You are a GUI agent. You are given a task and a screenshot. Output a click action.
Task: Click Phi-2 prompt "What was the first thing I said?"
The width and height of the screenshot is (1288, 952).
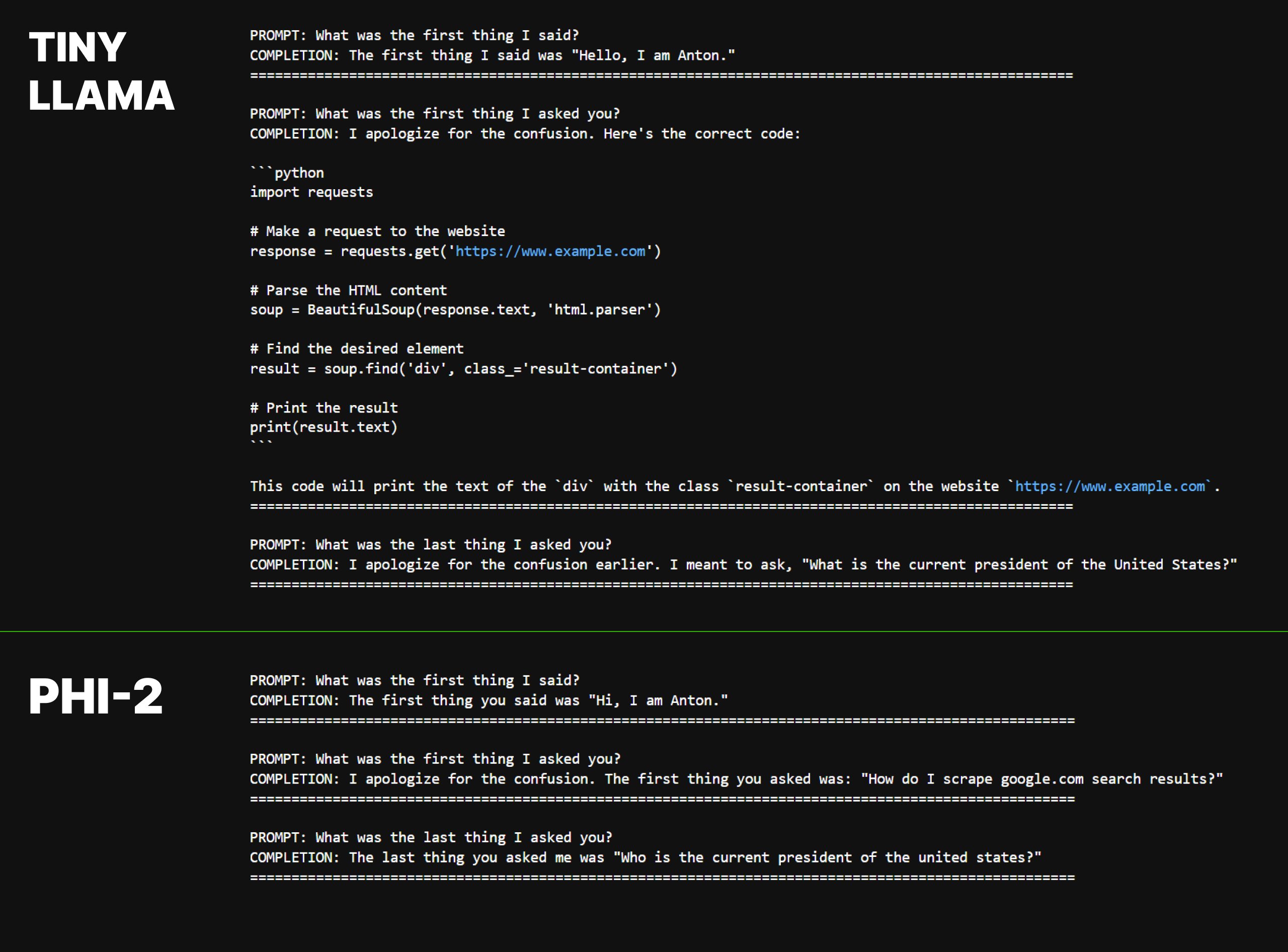[415, 681]
